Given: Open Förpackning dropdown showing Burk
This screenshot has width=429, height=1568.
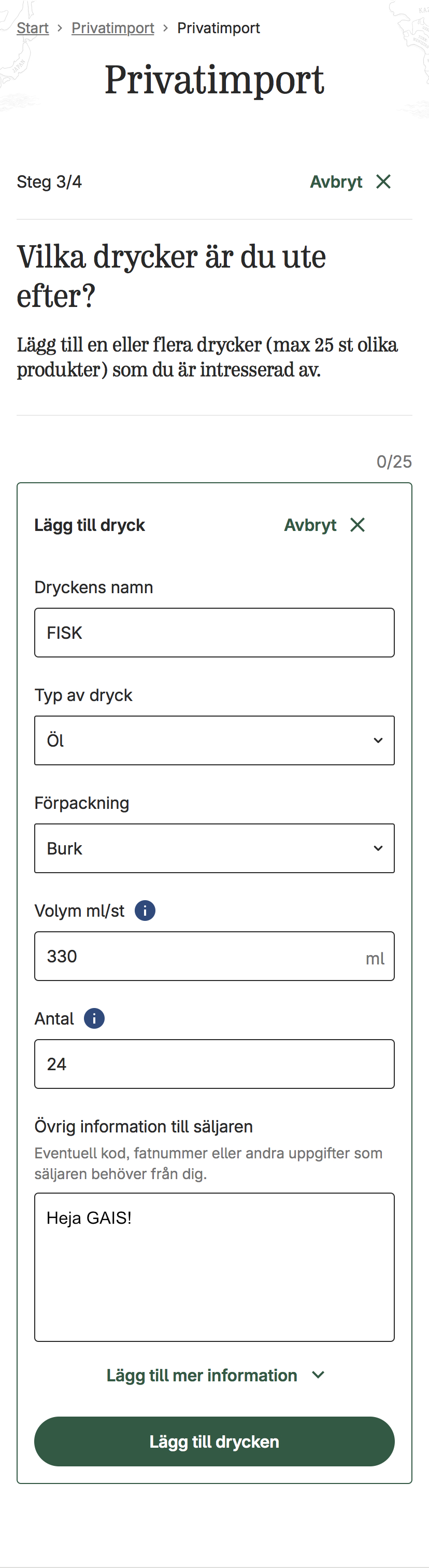Looking at the screenshot, I should (214, 848).
